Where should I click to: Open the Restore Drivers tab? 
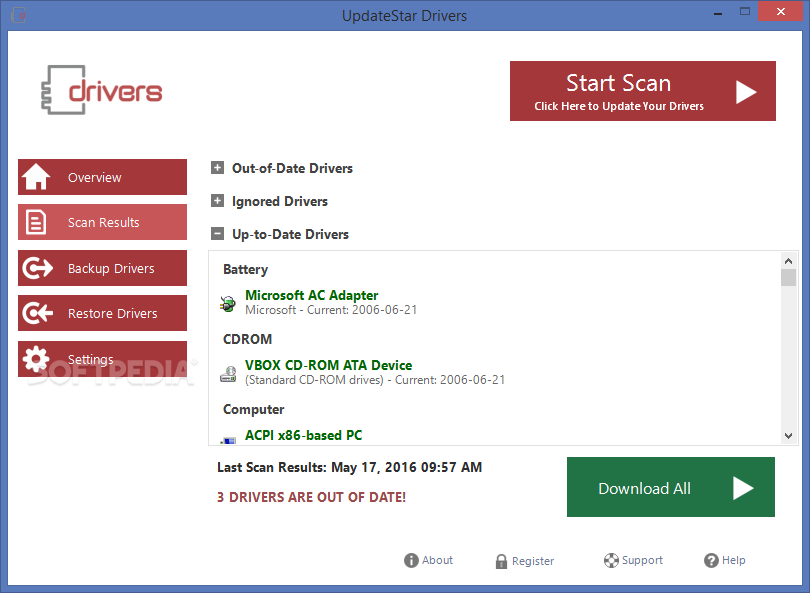[x=102, y=313]
